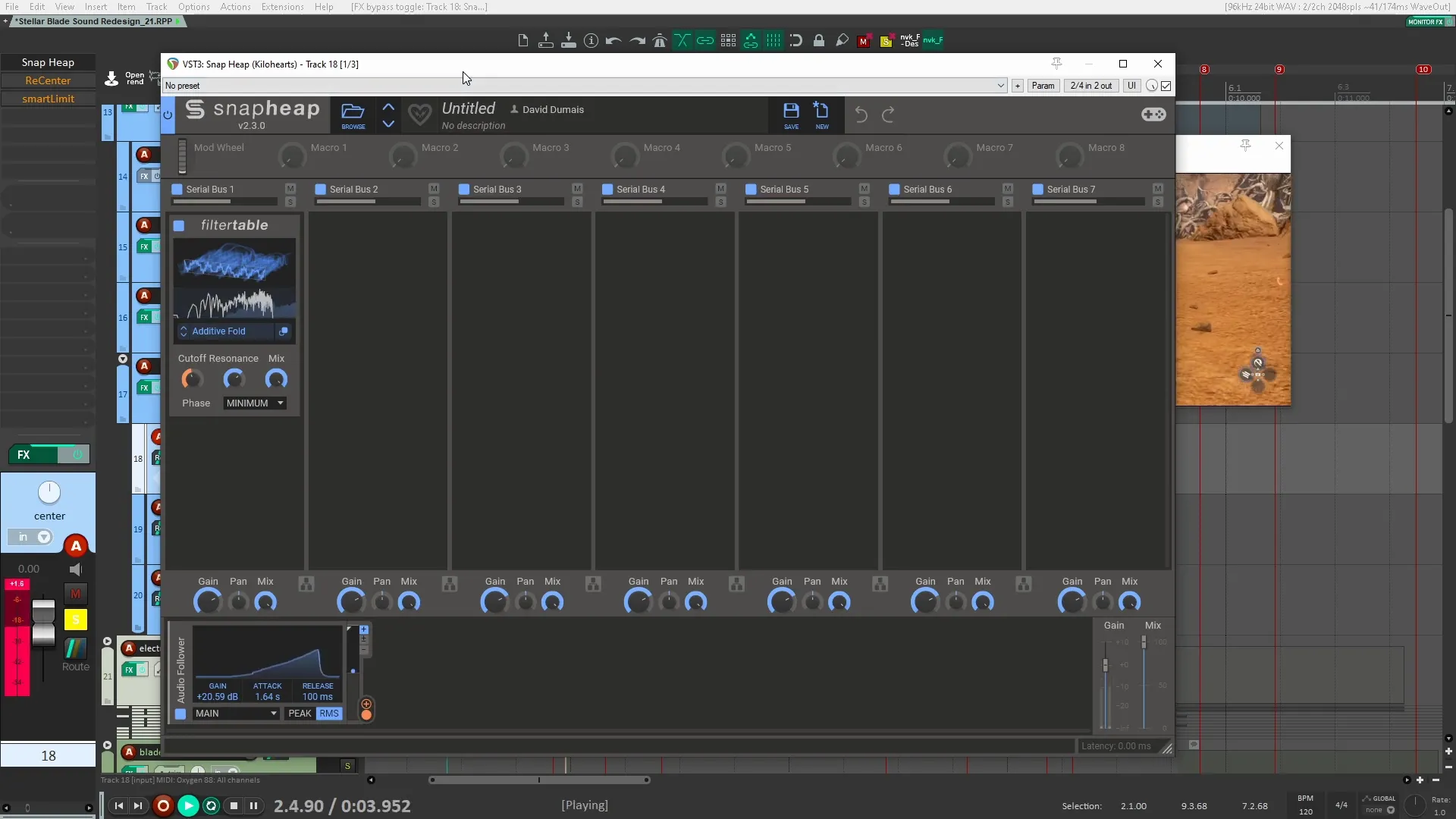Click the locking settings padlock icon in the toolbar
The height and width of the screenshot is (819, 1456).
pyautogui.click(x=819, y=41)
